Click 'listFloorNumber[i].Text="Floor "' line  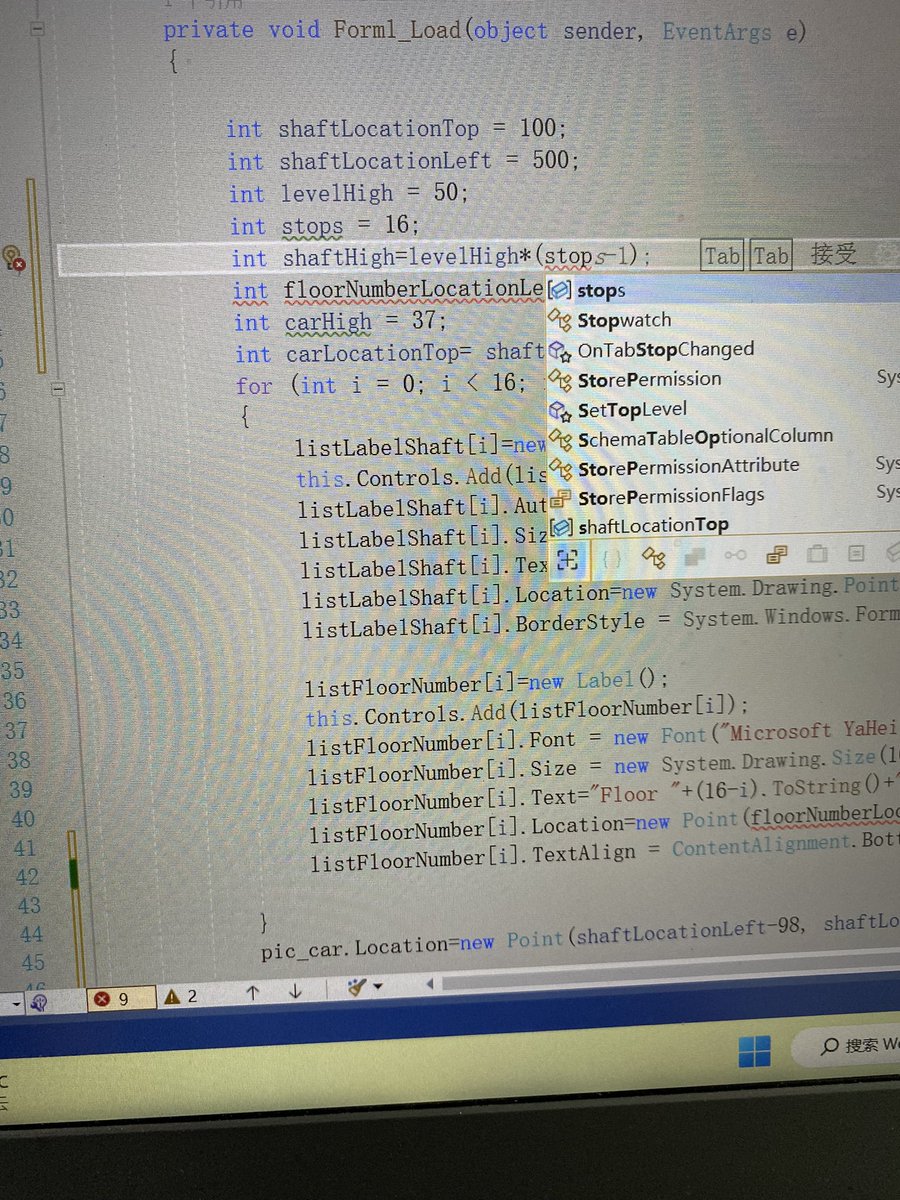click(603, 794)
